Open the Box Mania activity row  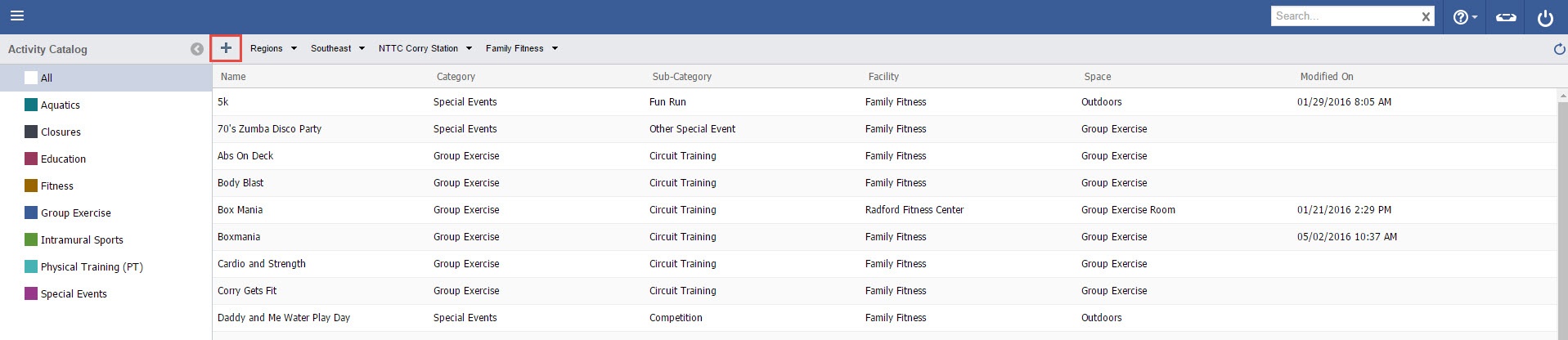coord(240,210)
